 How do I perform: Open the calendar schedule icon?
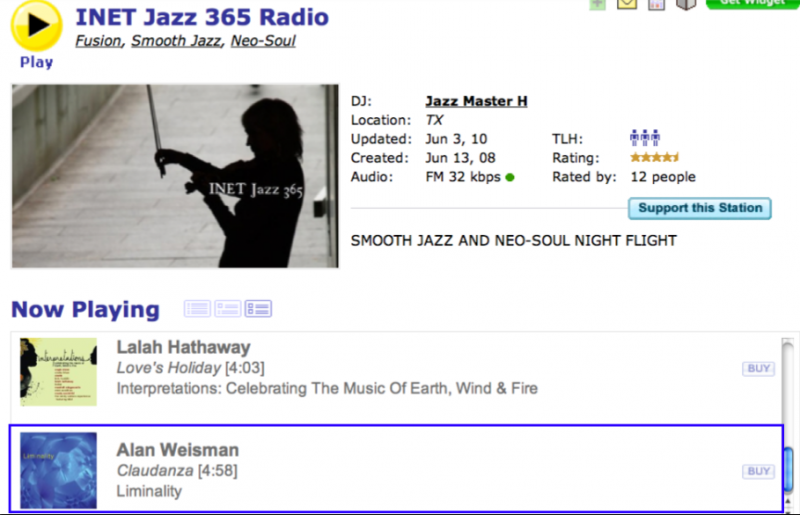(x=656, y=3)
